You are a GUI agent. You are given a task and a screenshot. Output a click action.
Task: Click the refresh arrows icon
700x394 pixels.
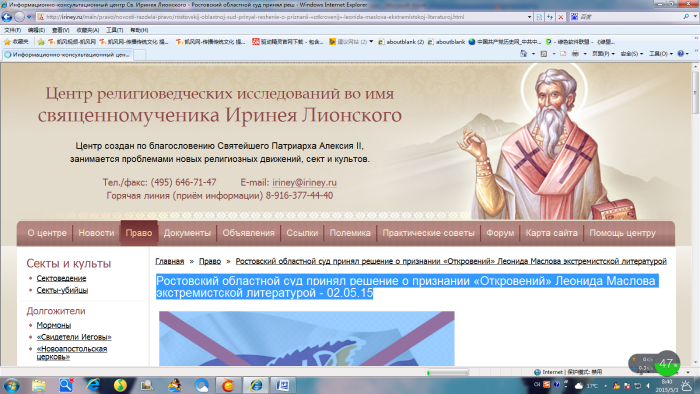(x=550, y=17)
